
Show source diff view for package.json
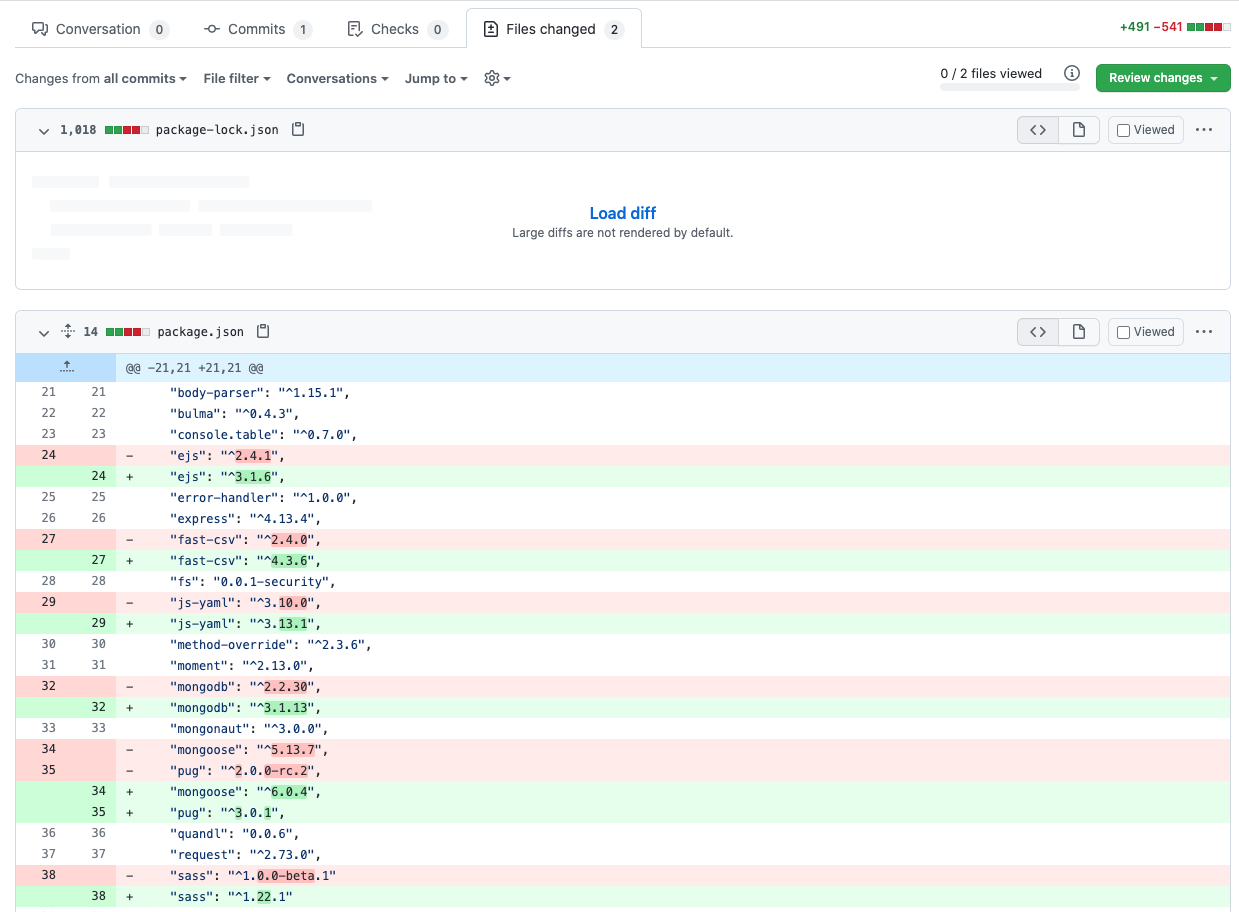[1038, 332]
